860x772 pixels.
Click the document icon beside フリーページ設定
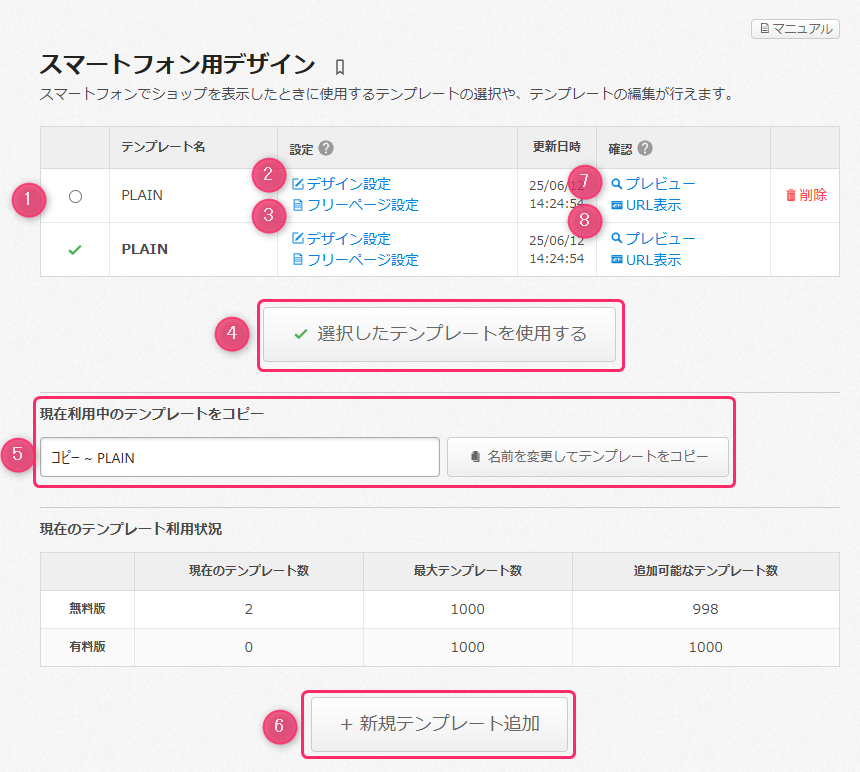[x=299, y=203]
